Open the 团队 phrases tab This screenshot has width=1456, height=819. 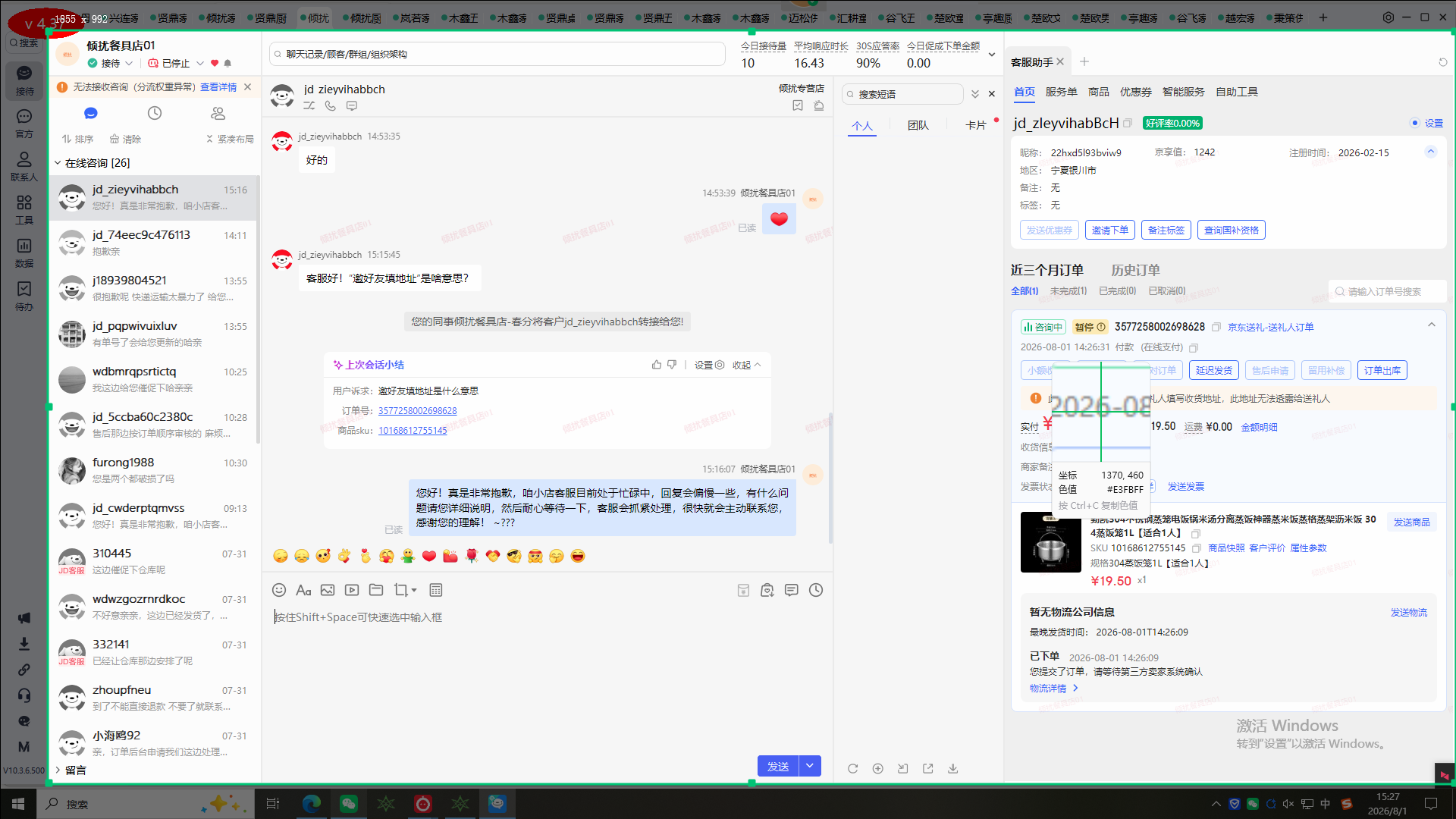(918, 125)
